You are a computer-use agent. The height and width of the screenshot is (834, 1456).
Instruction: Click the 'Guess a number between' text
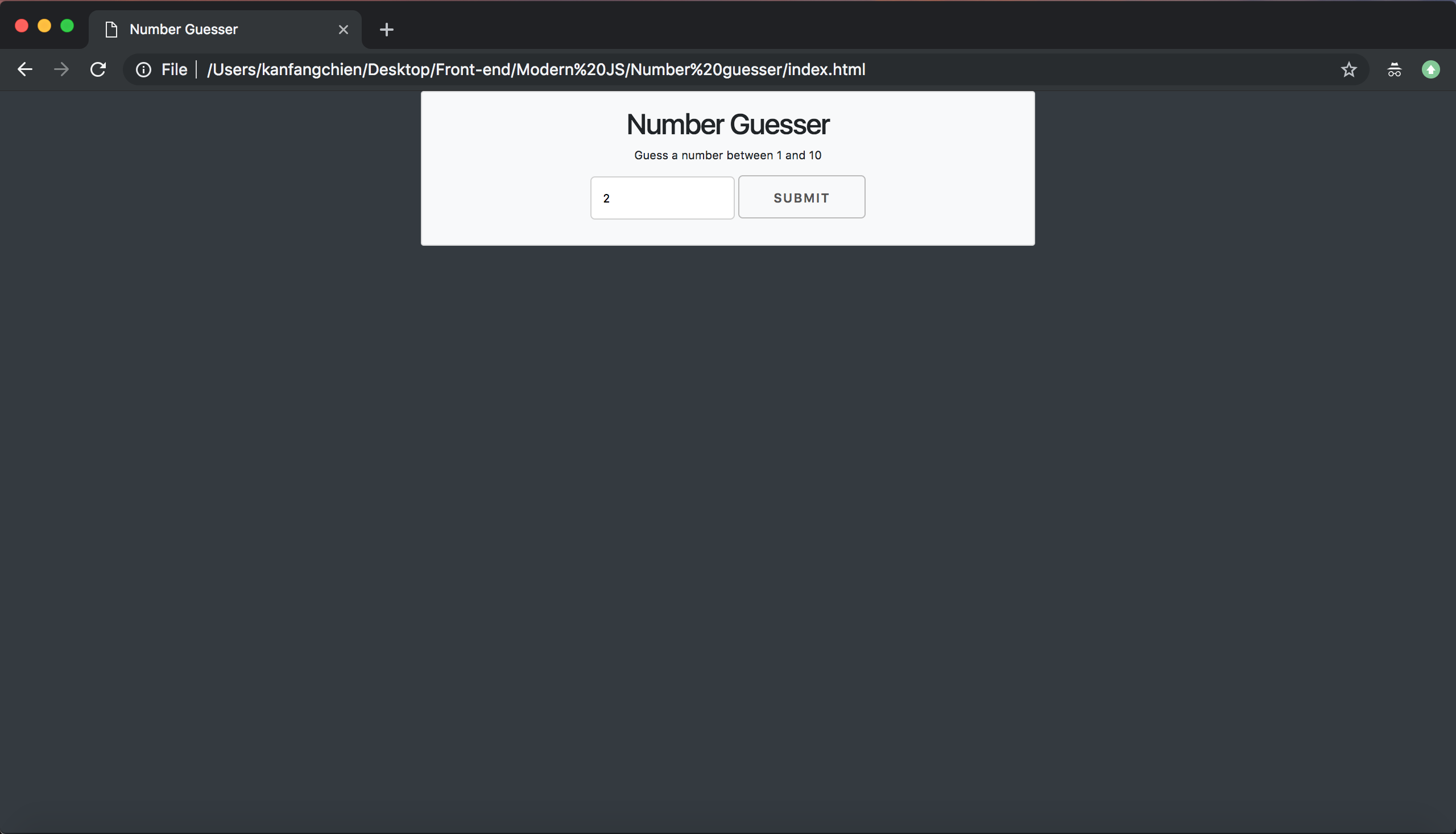point(704,155)
